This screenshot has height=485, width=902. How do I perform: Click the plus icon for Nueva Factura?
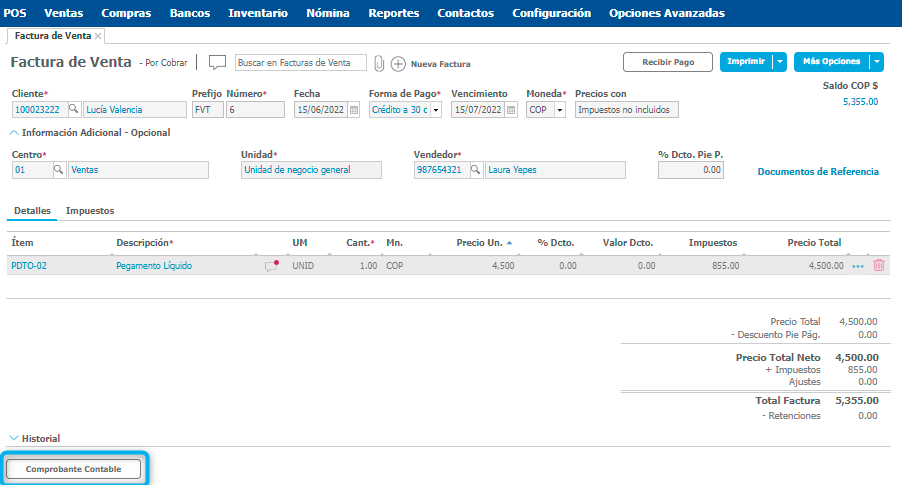(398, 63)
